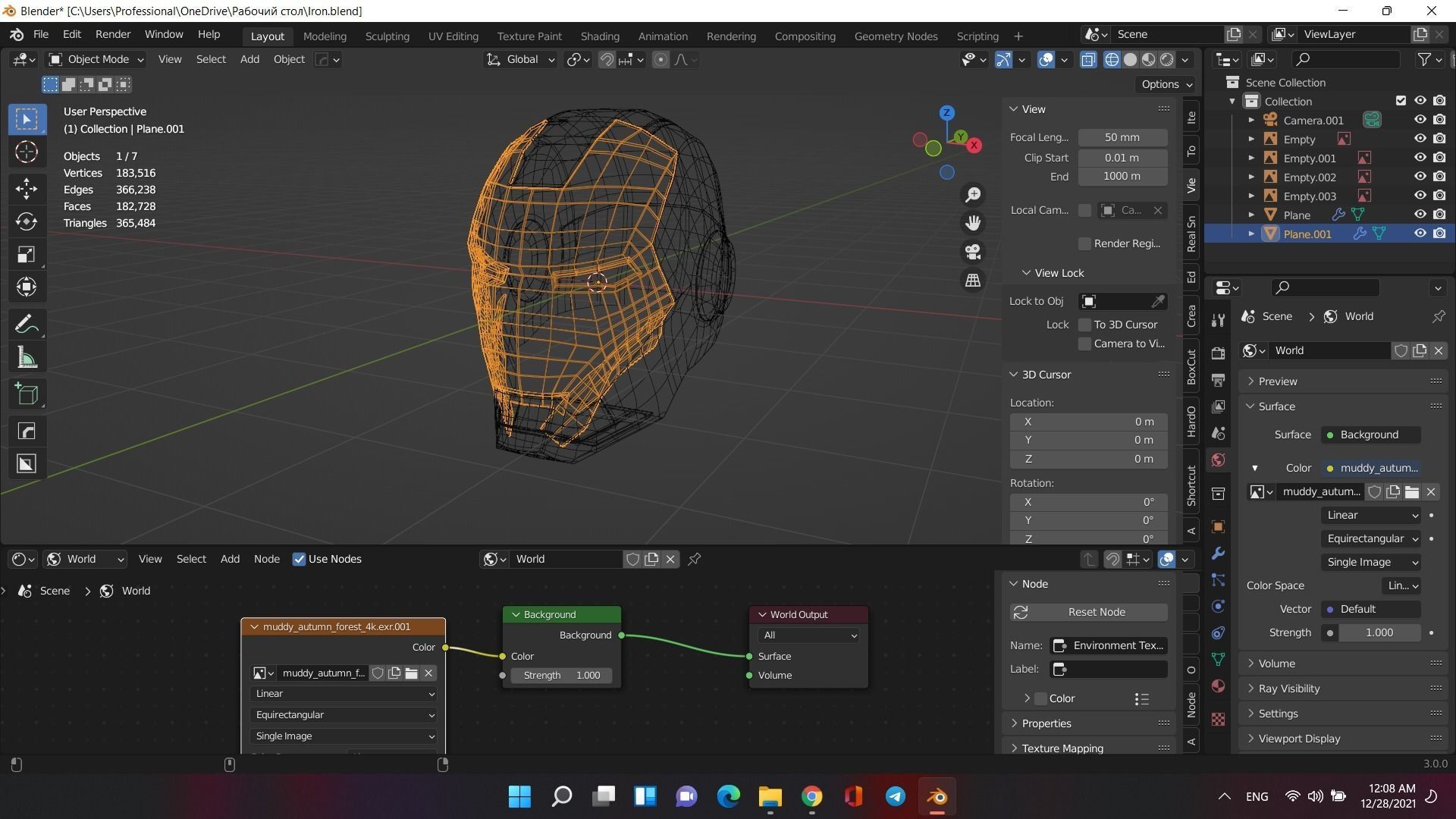Click the Toggle camera view icon
This screenshot has height=819, width=1456.
coord(973,252)
